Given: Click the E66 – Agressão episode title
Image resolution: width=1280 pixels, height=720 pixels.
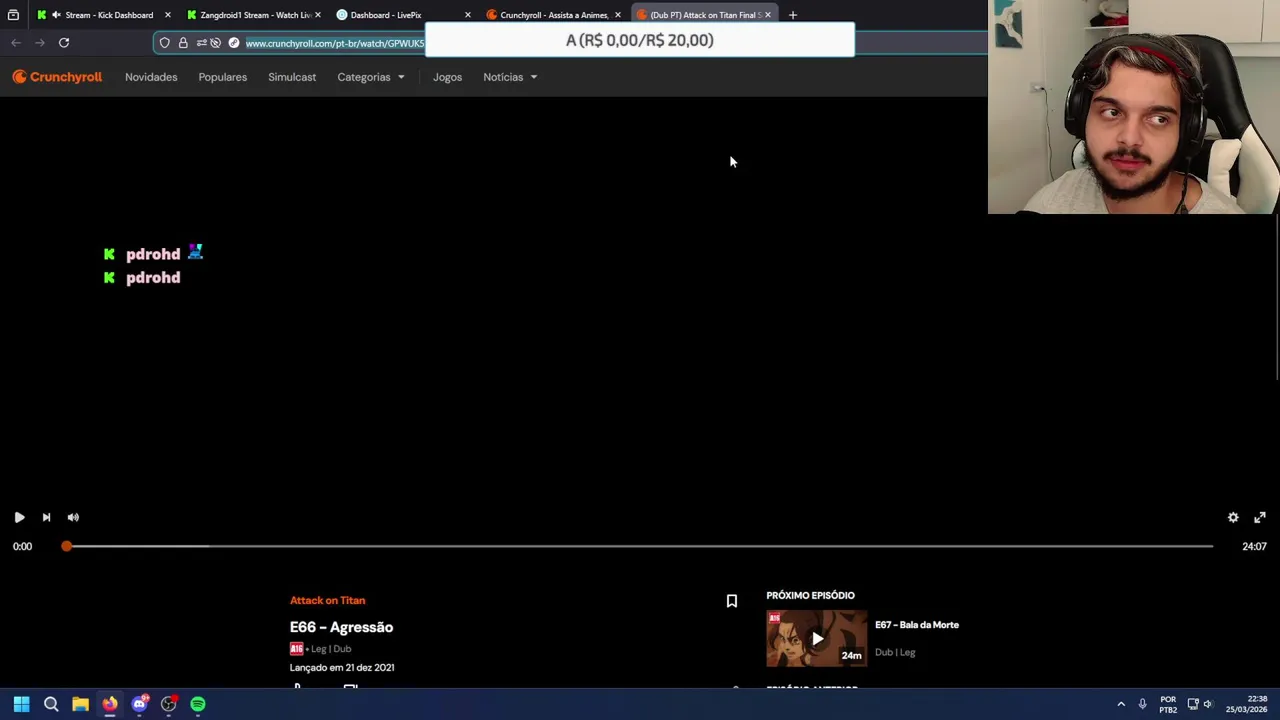Looking at the screenshot, I should pos(341,627).
